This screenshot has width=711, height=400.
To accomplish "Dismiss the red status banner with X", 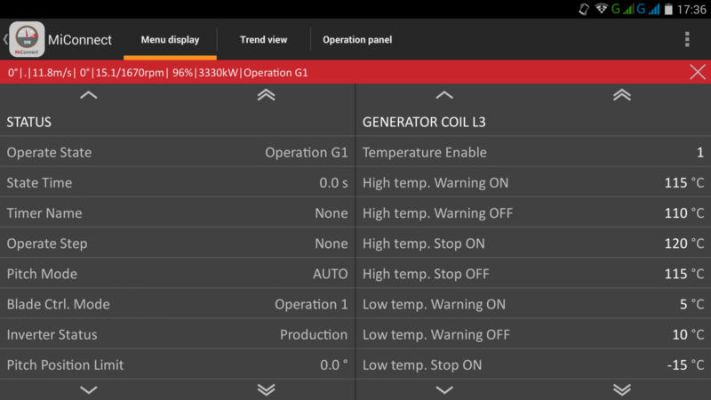I will click(697, 72).
